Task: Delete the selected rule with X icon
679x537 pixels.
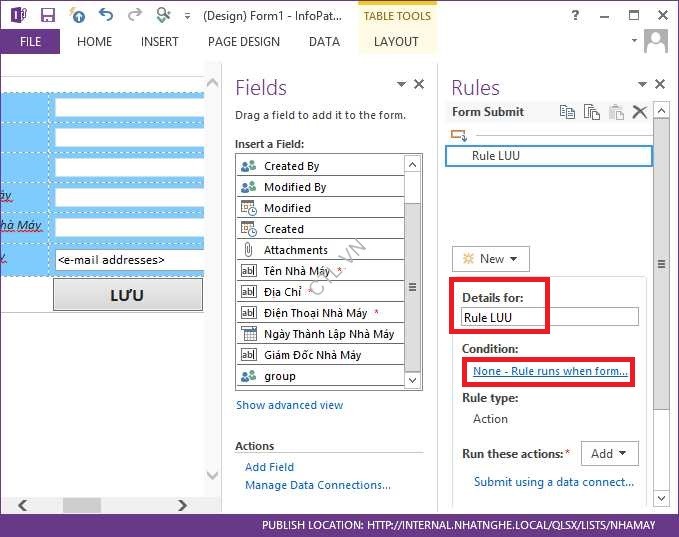Action: [640, 112]
